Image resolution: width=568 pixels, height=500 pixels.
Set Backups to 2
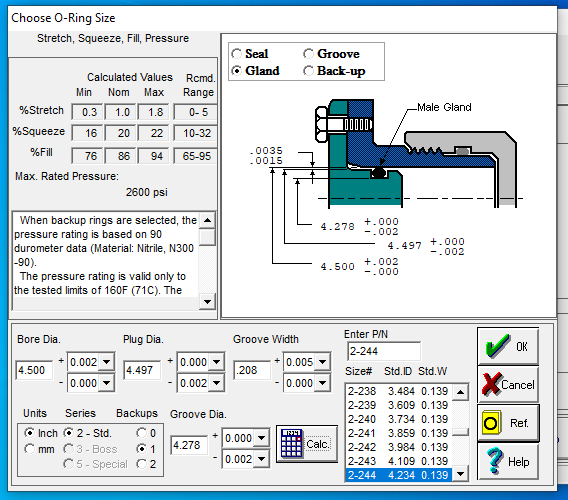click(x=141, y=464)
